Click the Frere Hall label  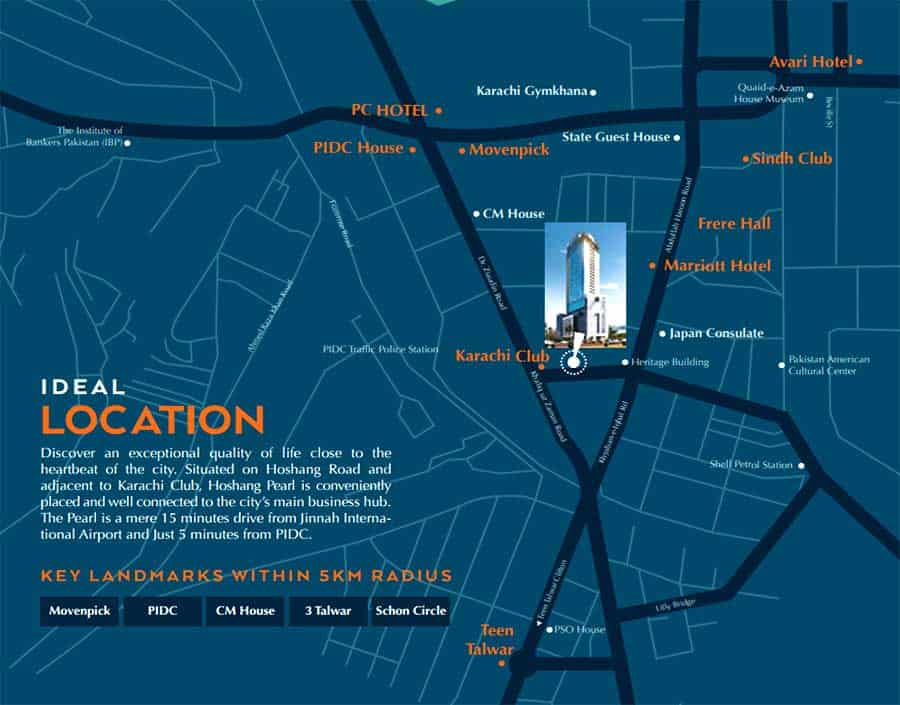coord(734,224)
